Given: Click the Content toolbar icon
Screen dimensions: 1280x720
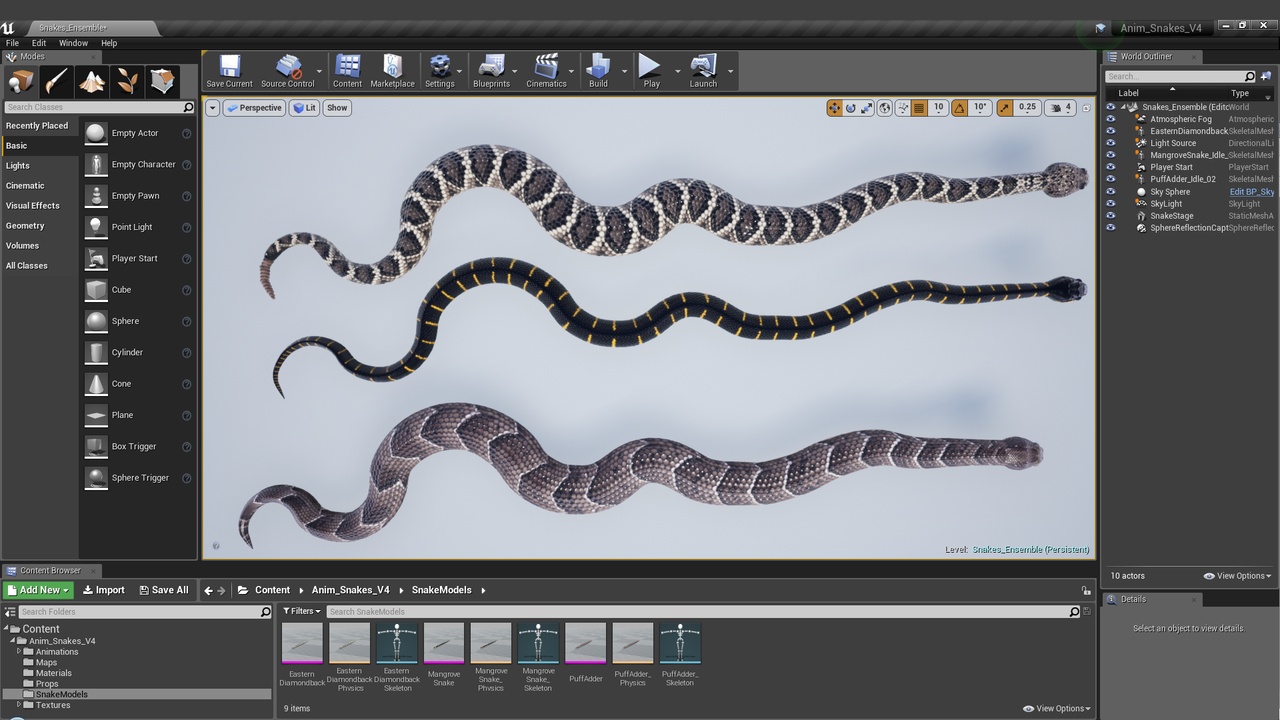Looking at the screenshot, I should coord(347,71).
